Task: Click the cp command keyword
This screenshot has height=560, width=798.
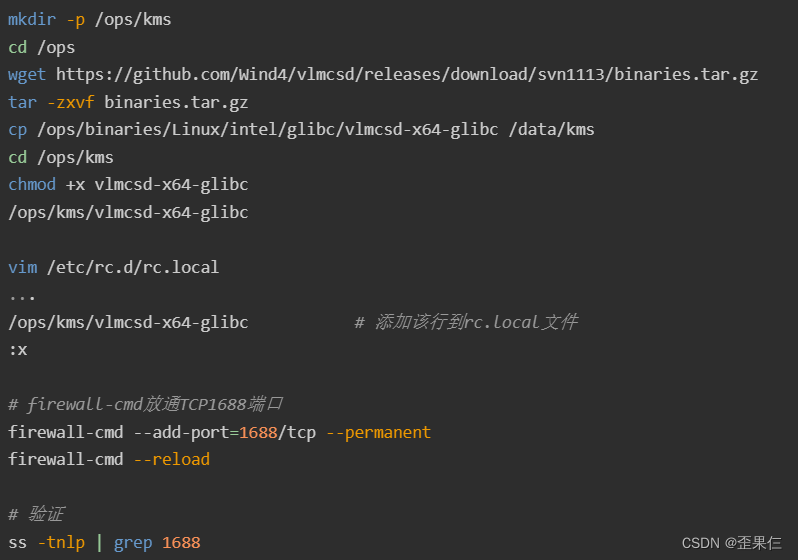Action: (17, 130)
